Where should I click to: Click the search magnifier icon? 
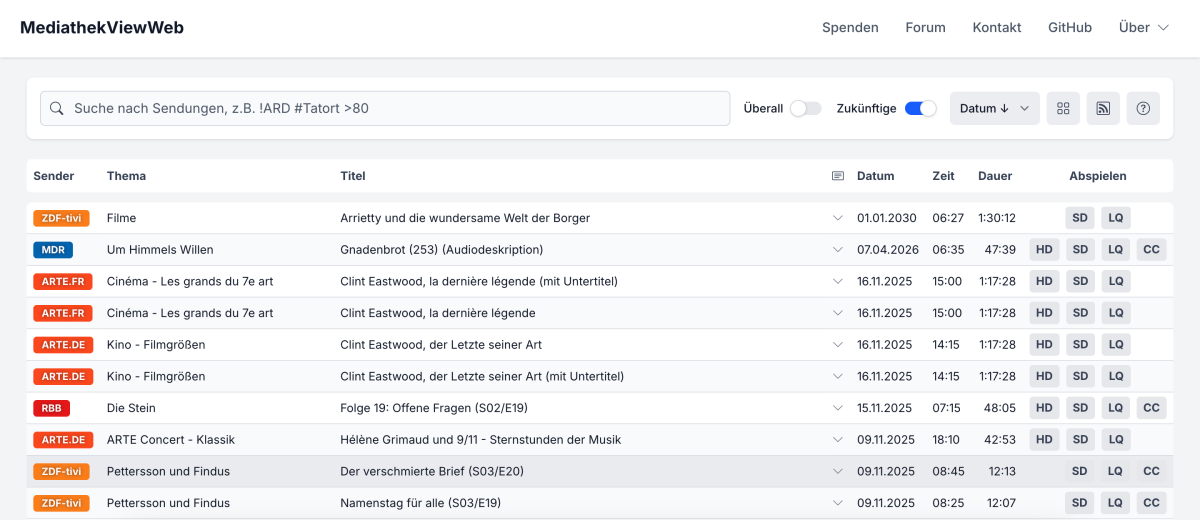pyautogui.click(x=56, y=108)
